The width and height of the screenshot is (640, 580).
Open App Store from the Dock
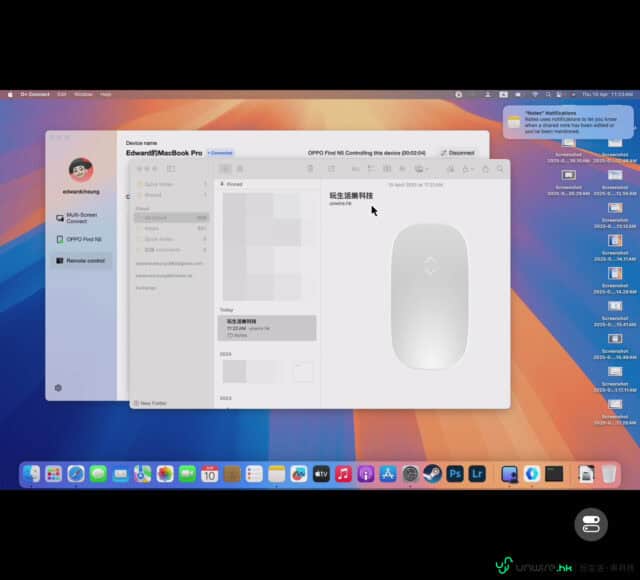388,474
